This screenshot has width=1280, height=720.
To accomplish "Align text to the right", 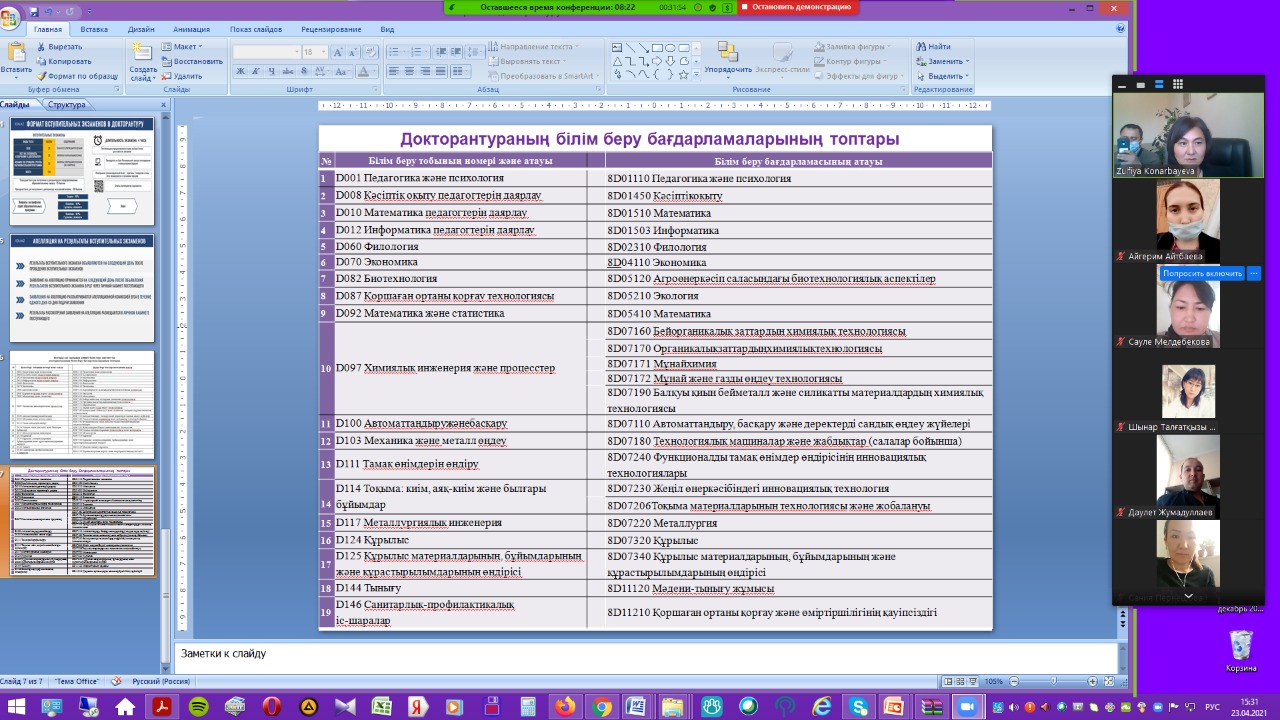I will pyautogui.click(x=424, y=72).
